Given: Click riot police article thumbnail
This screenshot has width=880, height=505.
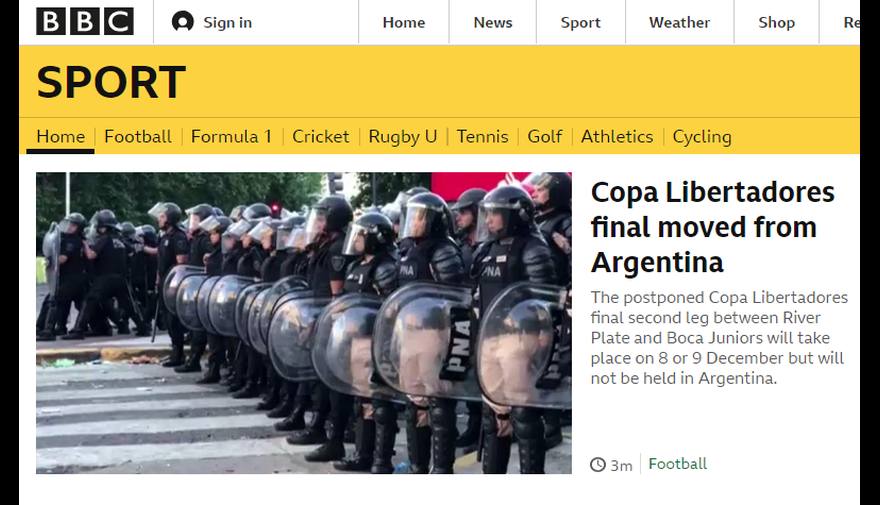Looking at the screenshot, I should point(304,323).
